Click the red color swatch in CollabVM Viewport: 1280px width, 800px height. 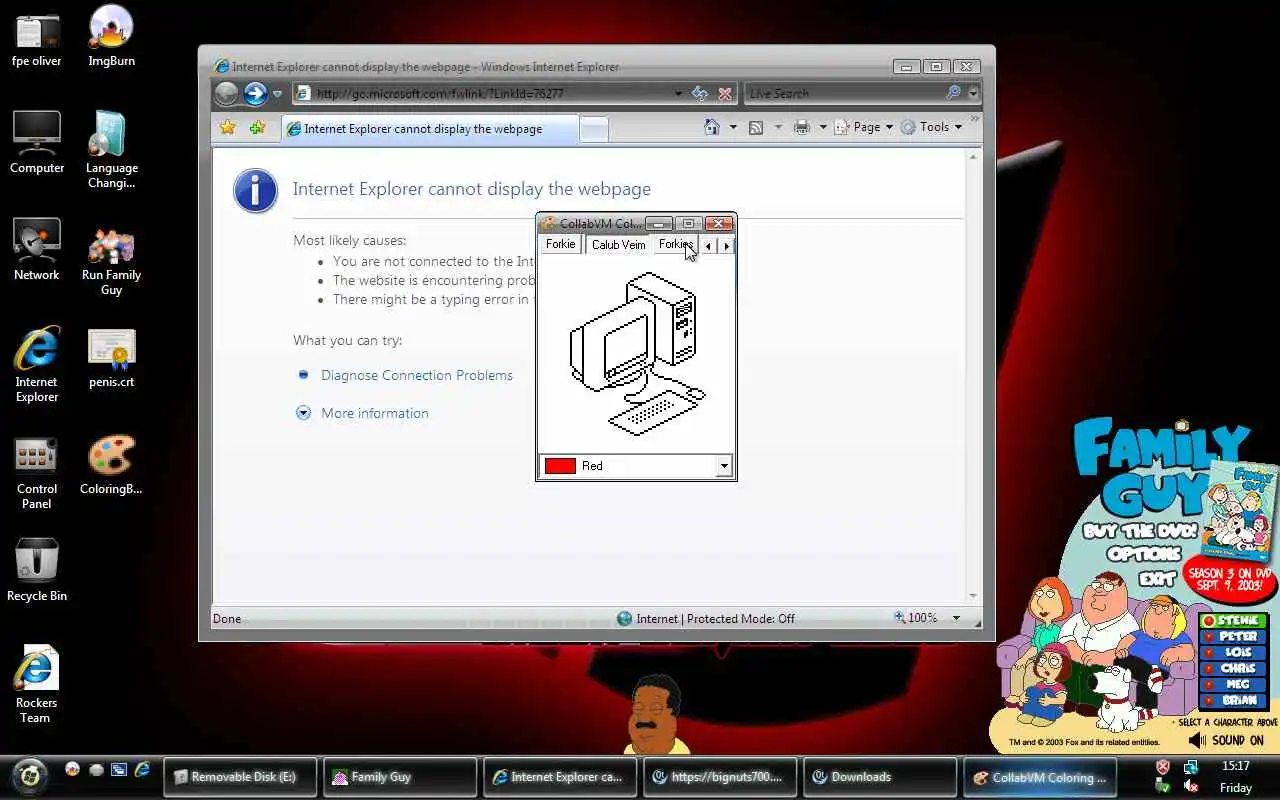point(560,466)
